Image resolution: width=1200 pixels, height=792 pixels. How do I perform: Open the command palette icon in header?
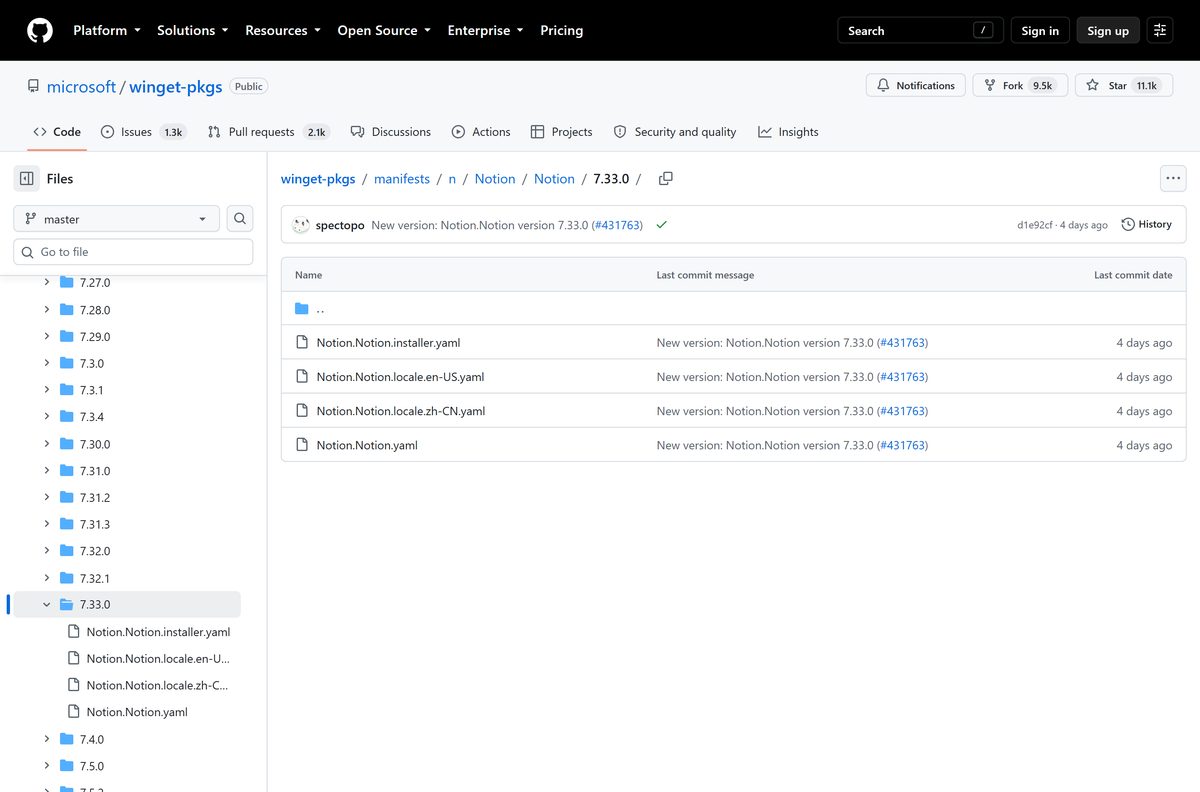1160,31
